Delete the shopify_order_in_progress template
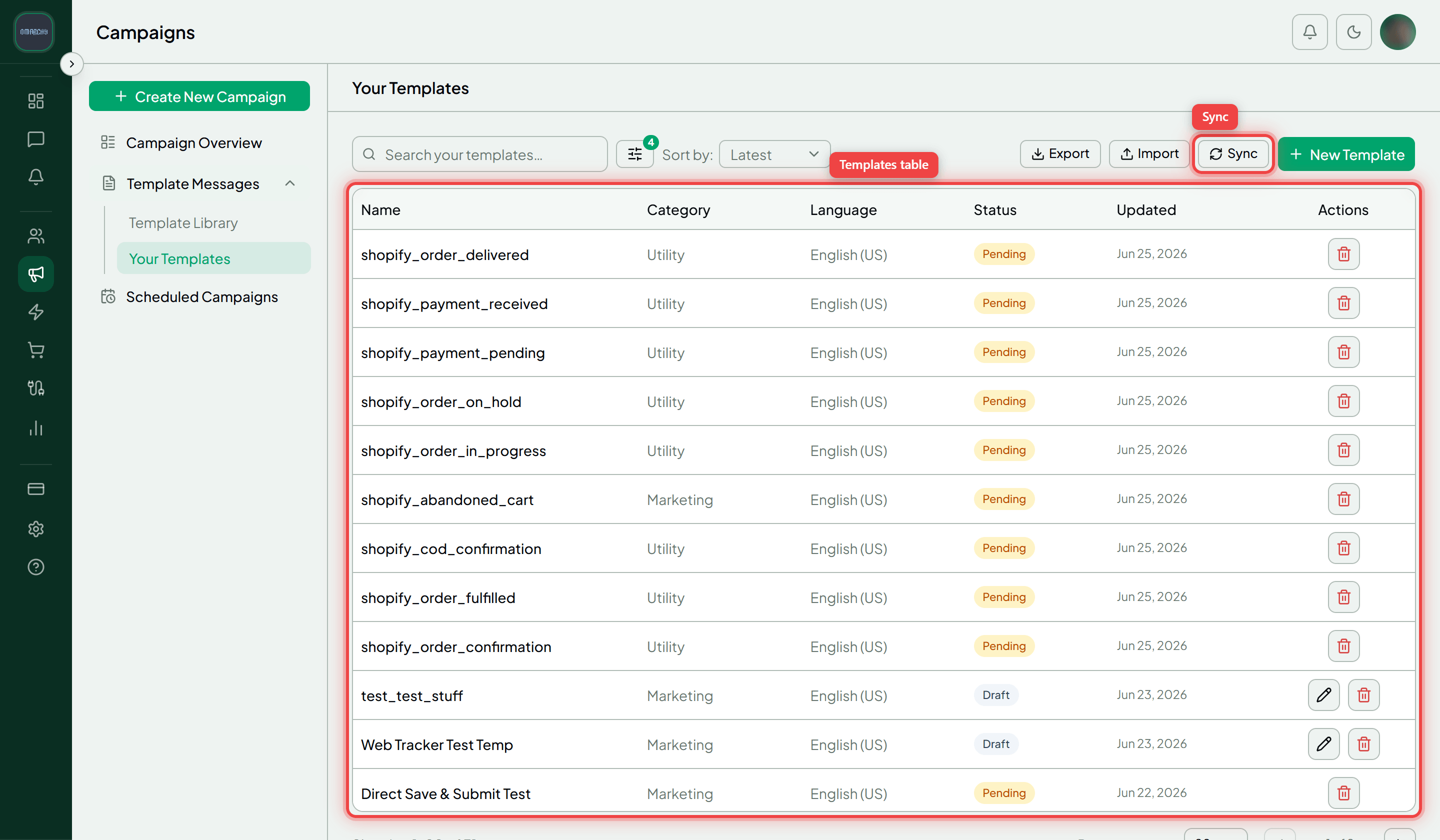The width and height of the screenshot is (1440, 840). 1343,450
